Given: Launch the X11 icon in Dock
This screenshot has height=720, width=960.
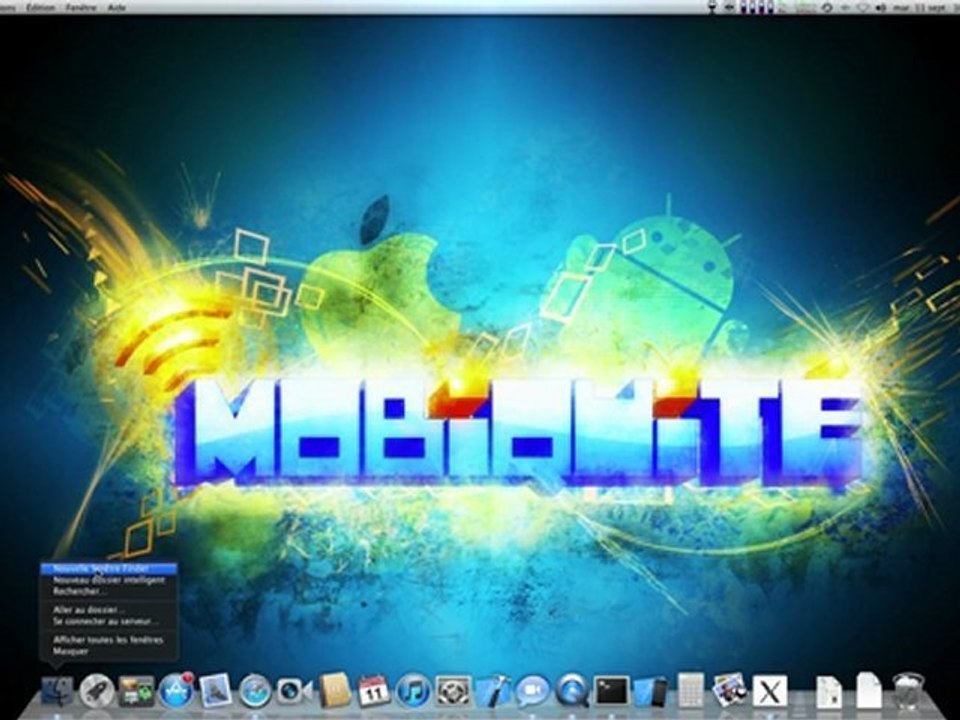Looking at the screenshot, I should [770, 692].
